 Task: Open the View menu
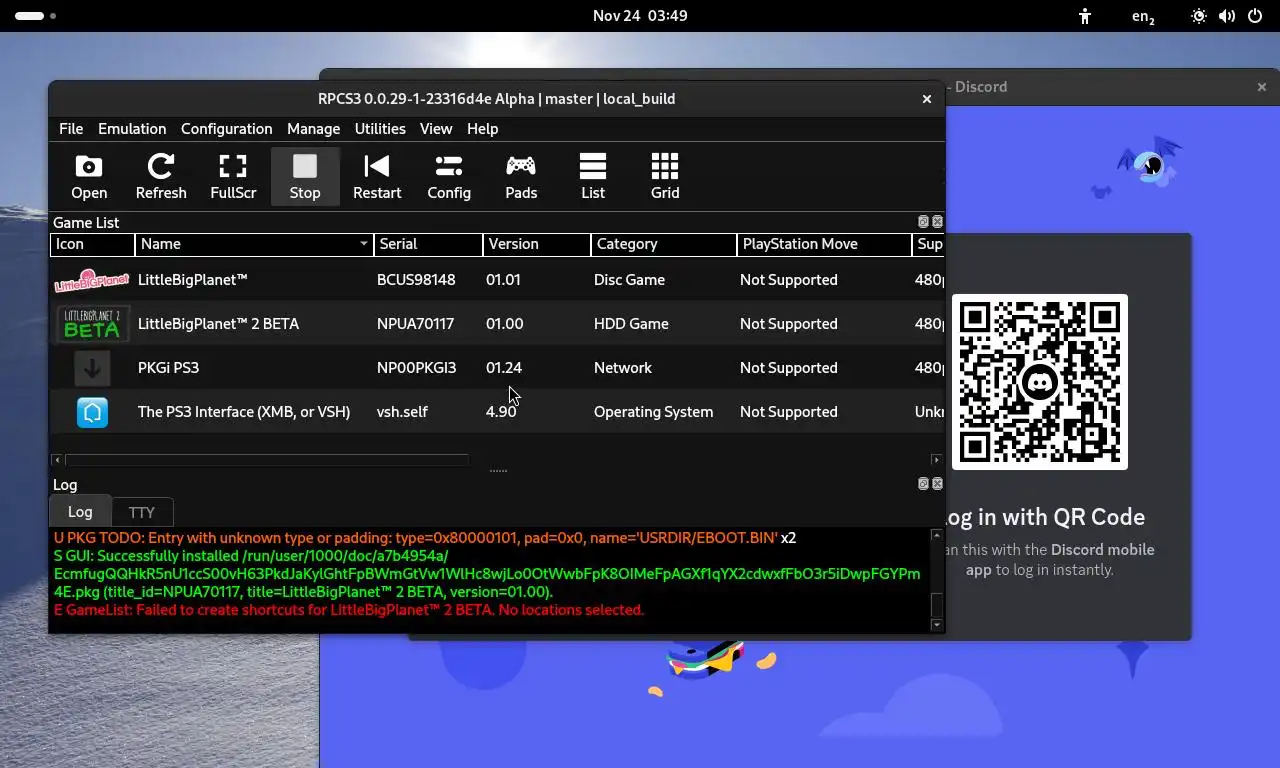pyautogui.click(x=436, y=129)
